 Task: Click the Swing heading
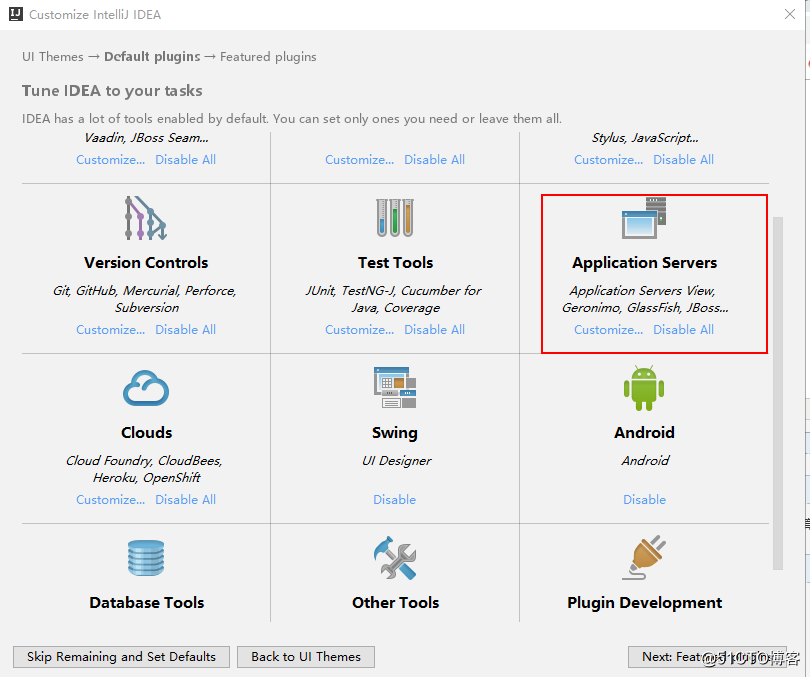(395, 432)
